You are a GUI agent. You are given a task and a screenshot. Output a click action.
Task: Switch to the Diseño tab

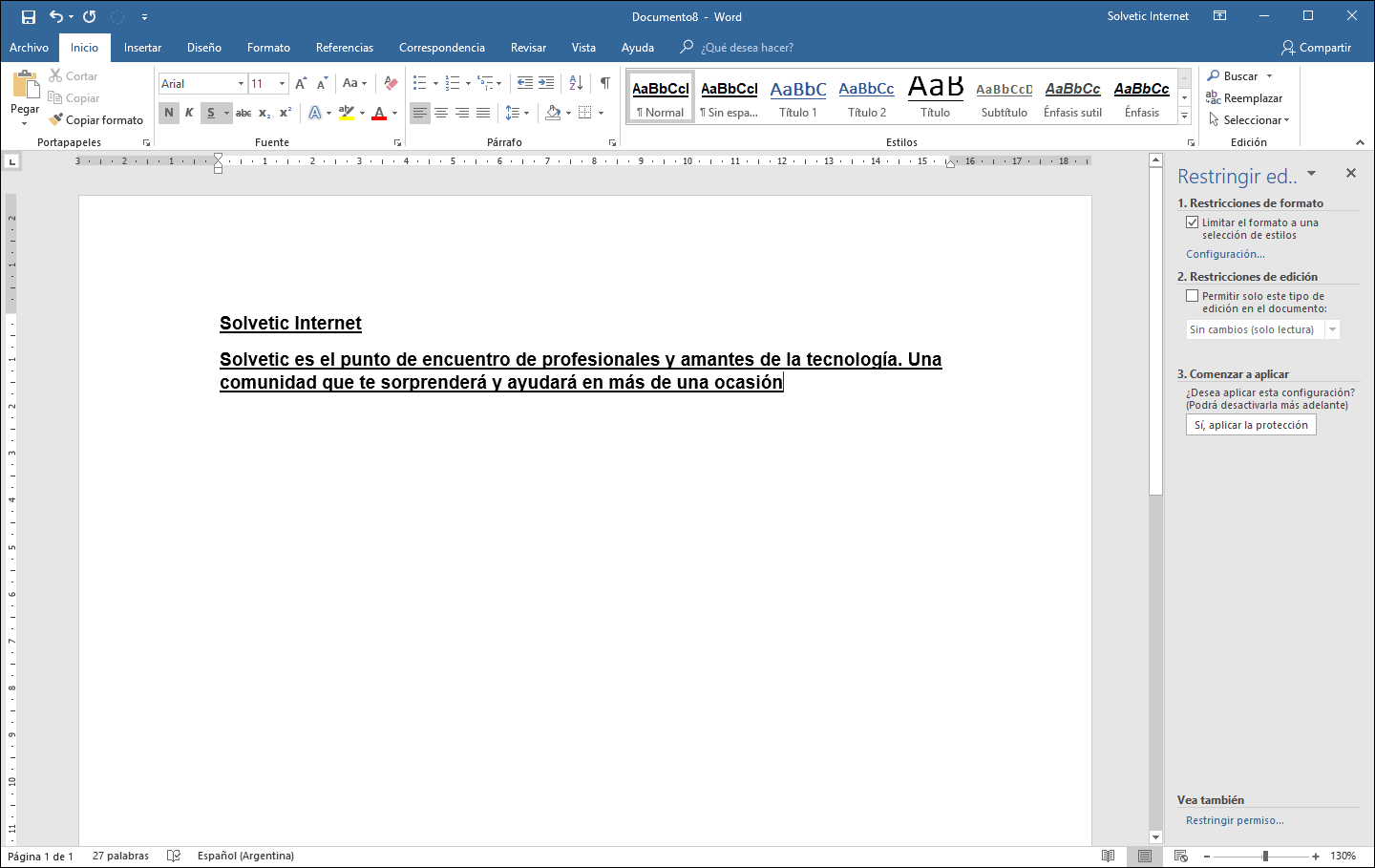(204, 48)
